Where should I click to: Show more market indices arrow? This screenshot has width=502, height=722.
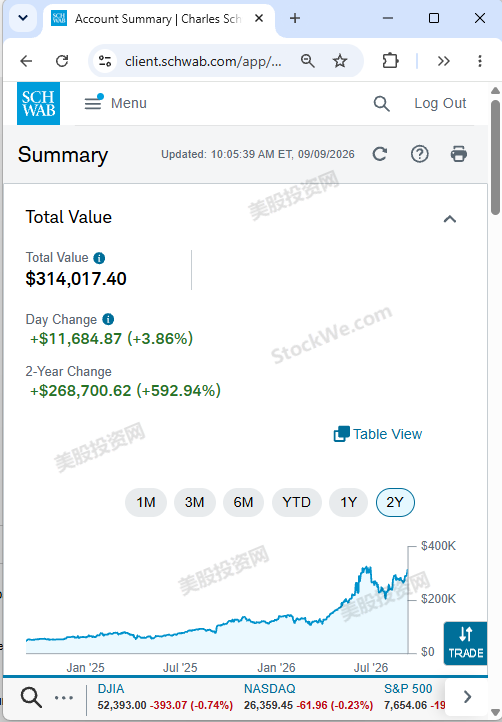click(x=467, y=697)
